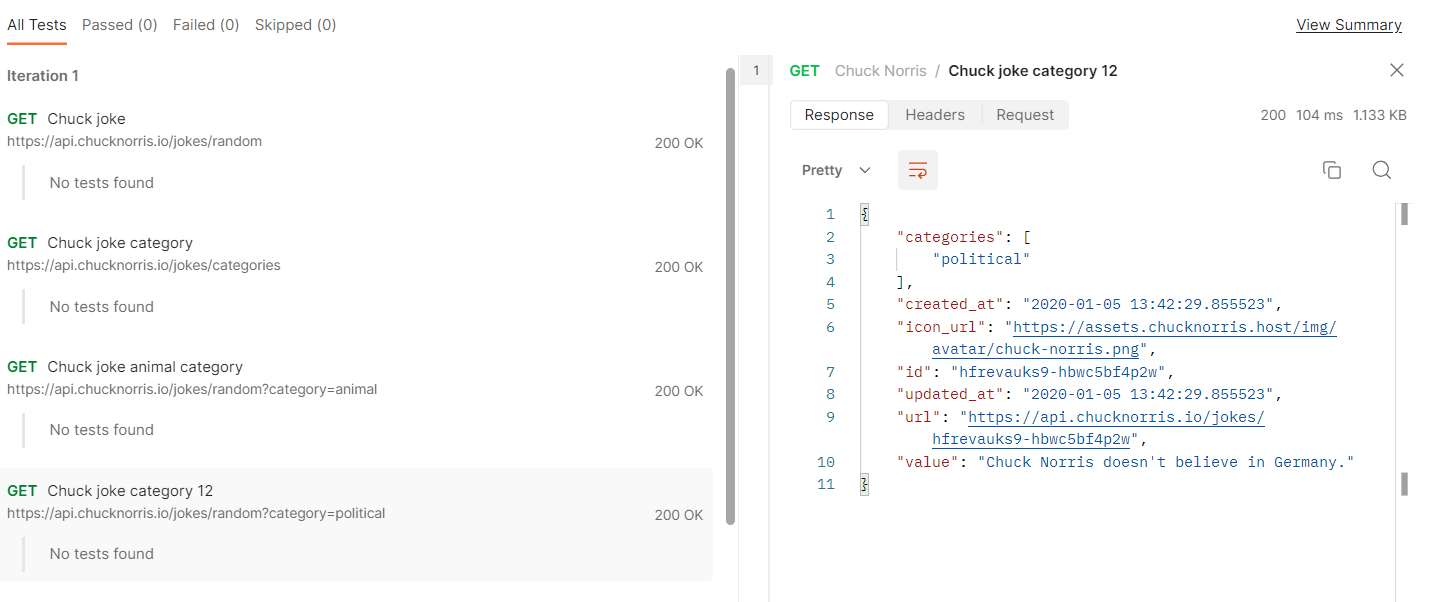Click the 200 OK status for Chuck joke
This screenshot has width=1432, height=602.
point(679,143)
